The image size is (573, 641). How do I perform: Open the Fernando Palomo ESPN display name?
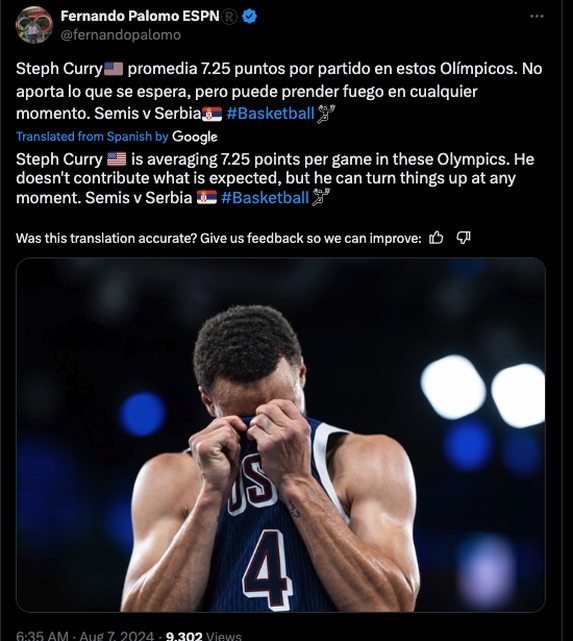click(140, 16)
